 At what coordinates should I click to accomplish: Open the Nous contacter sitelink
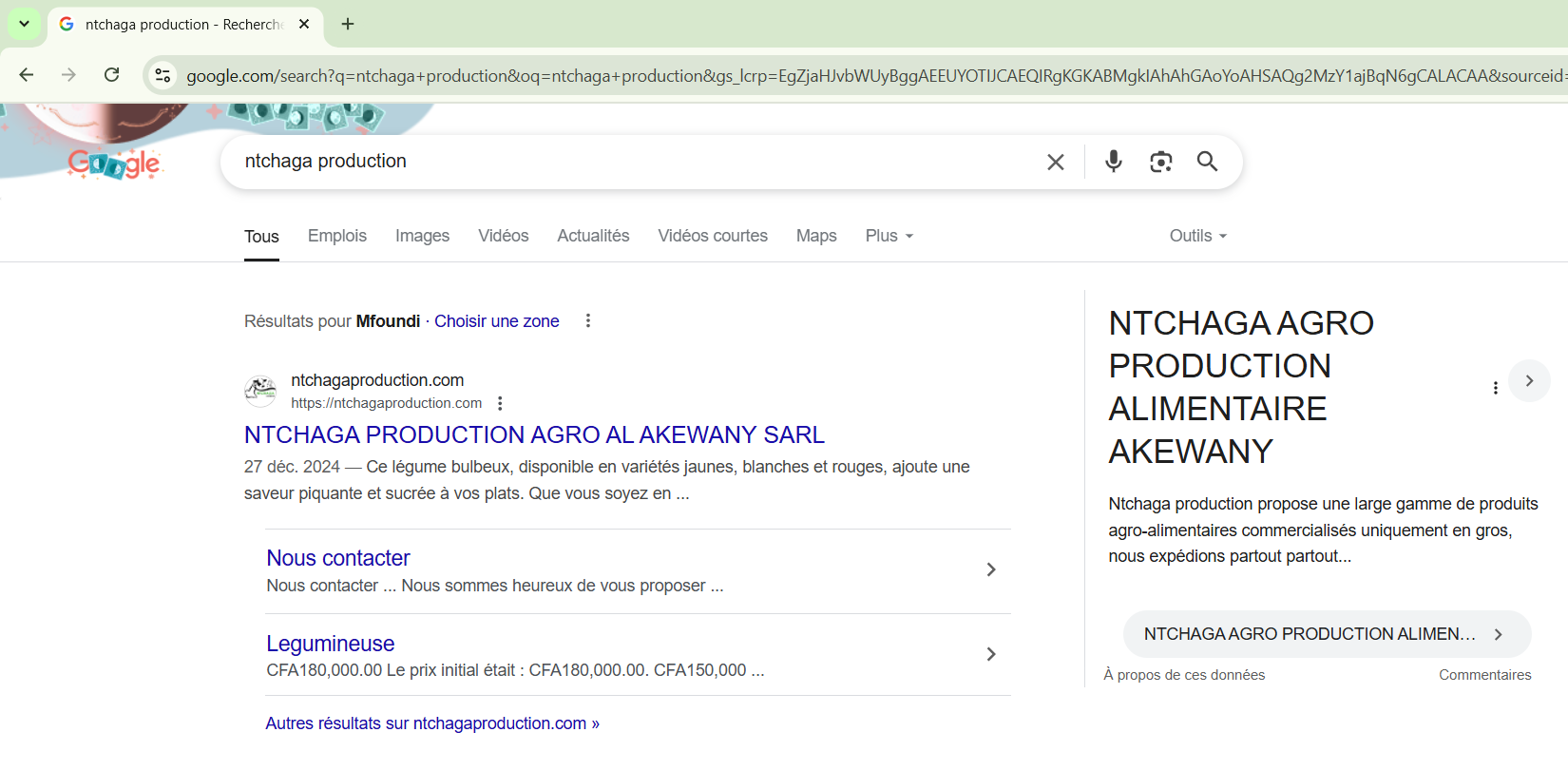338,558
